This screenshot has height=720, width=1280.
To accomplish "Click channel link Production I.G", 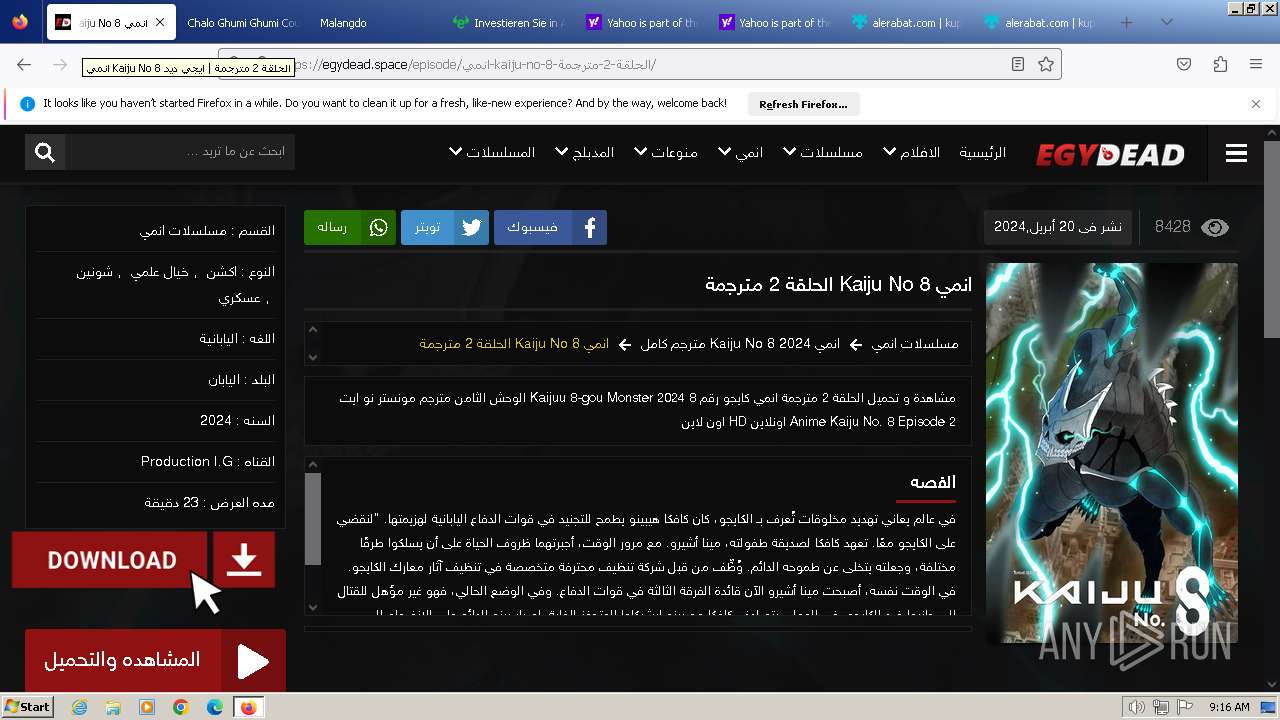I will [187, 461].
